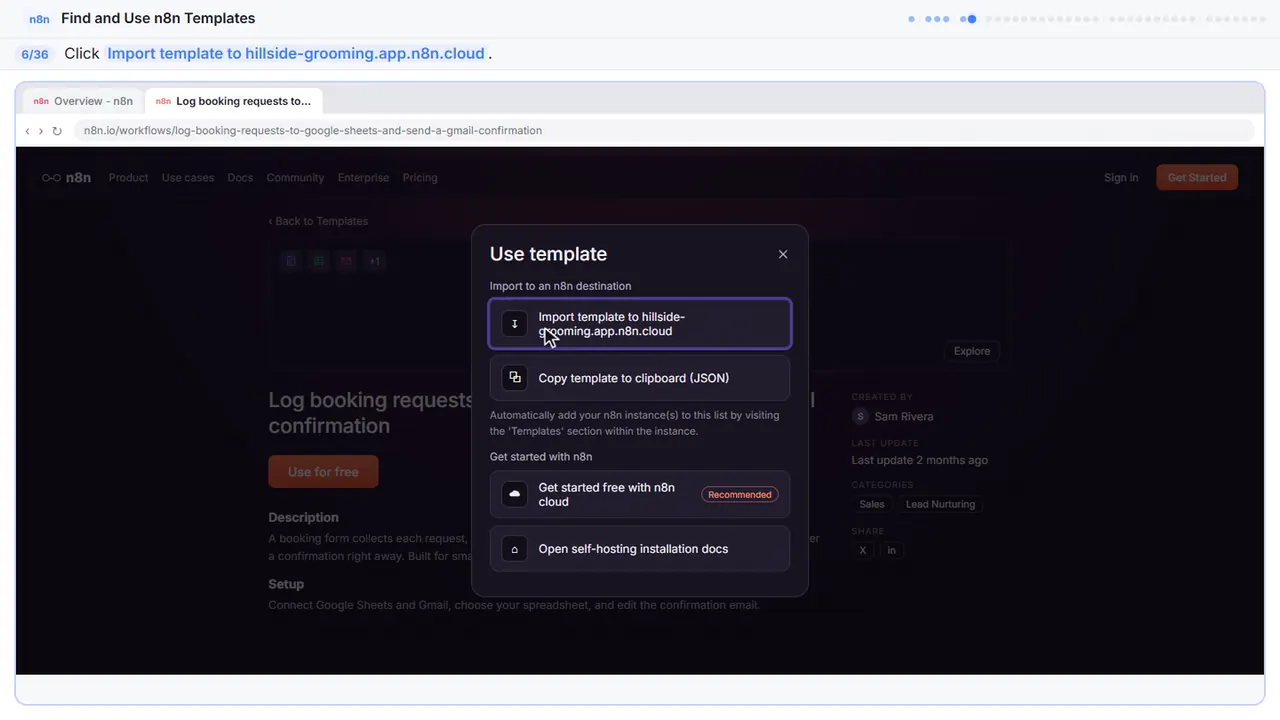Reload the page with the refresh icon
The width and height of the screenshot is (1280, 720).
coord(57,131)
